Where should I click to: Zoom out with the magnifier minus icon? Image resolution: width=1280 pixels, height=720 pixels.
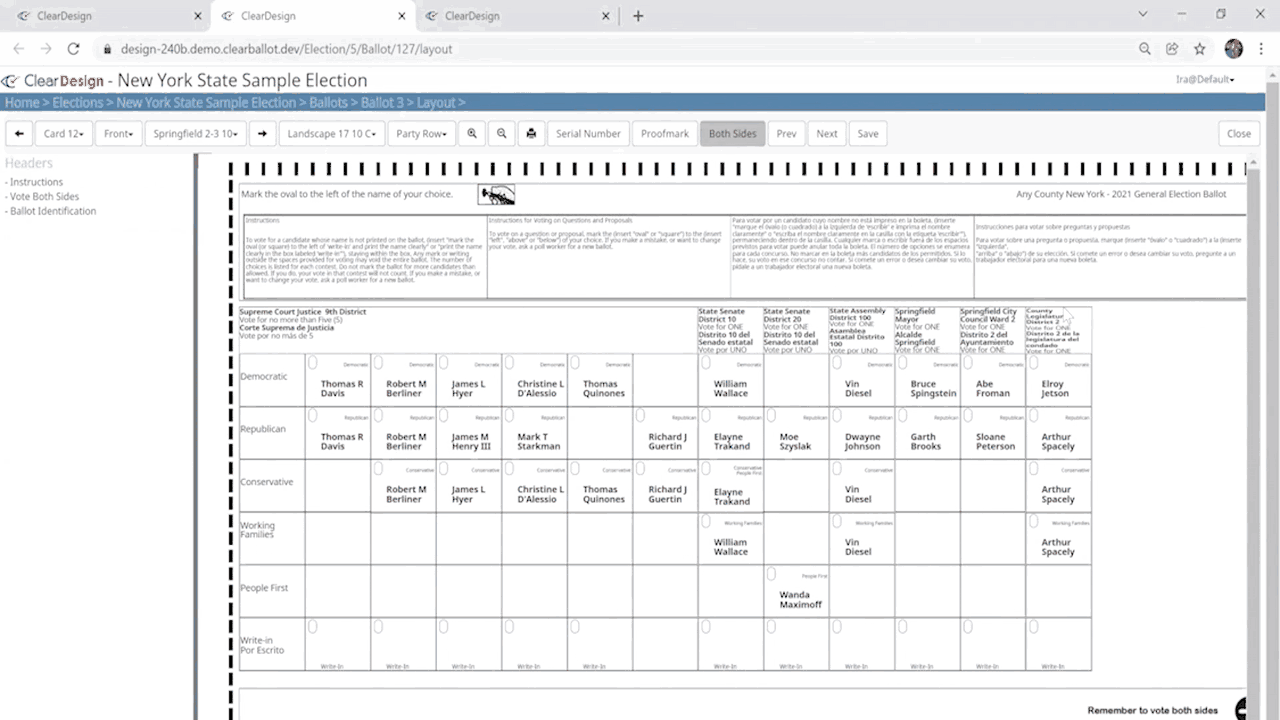tap(502, 134)
